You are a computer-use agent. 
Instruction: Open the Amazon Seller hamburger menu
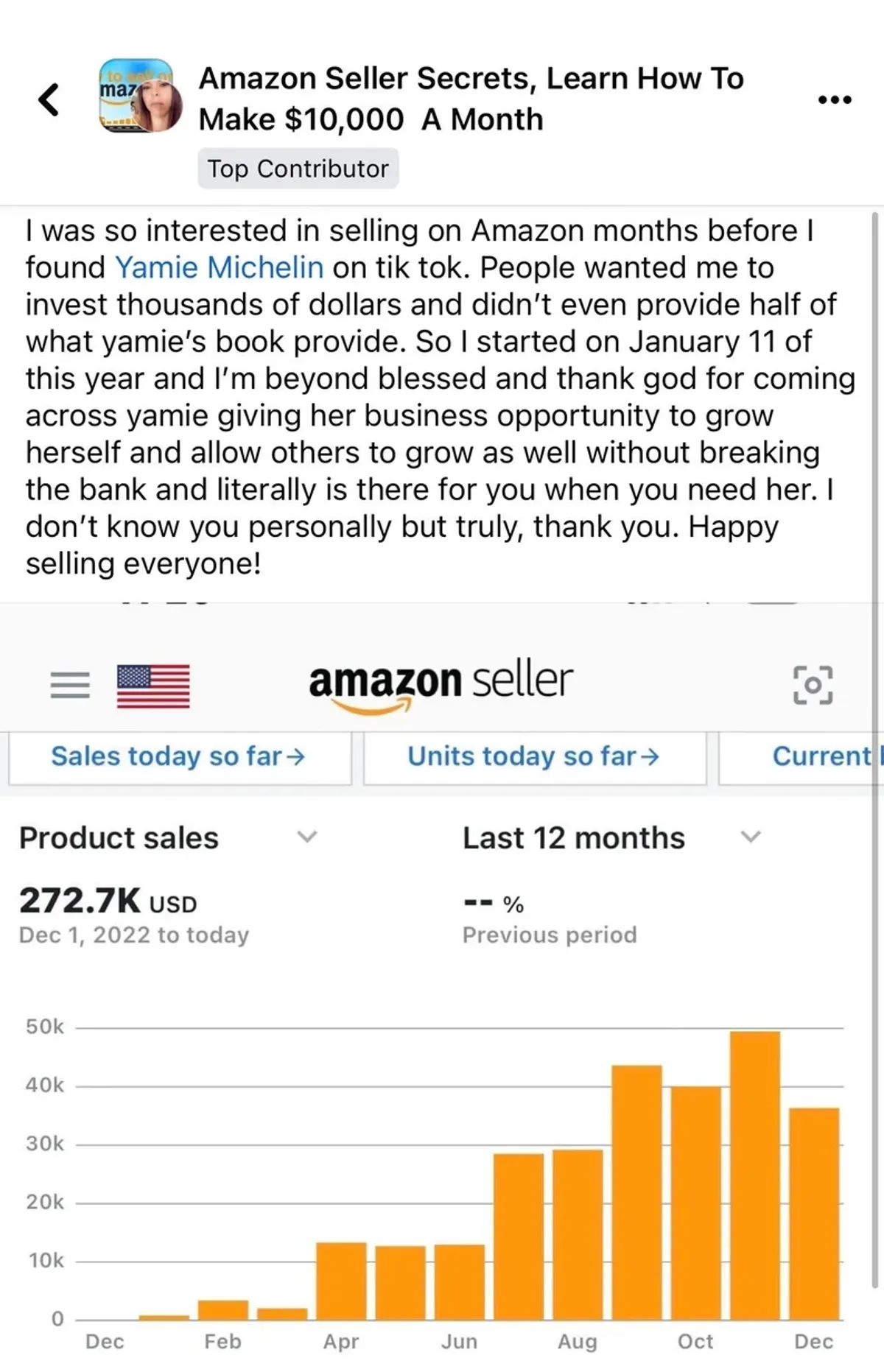coord(70,685)
